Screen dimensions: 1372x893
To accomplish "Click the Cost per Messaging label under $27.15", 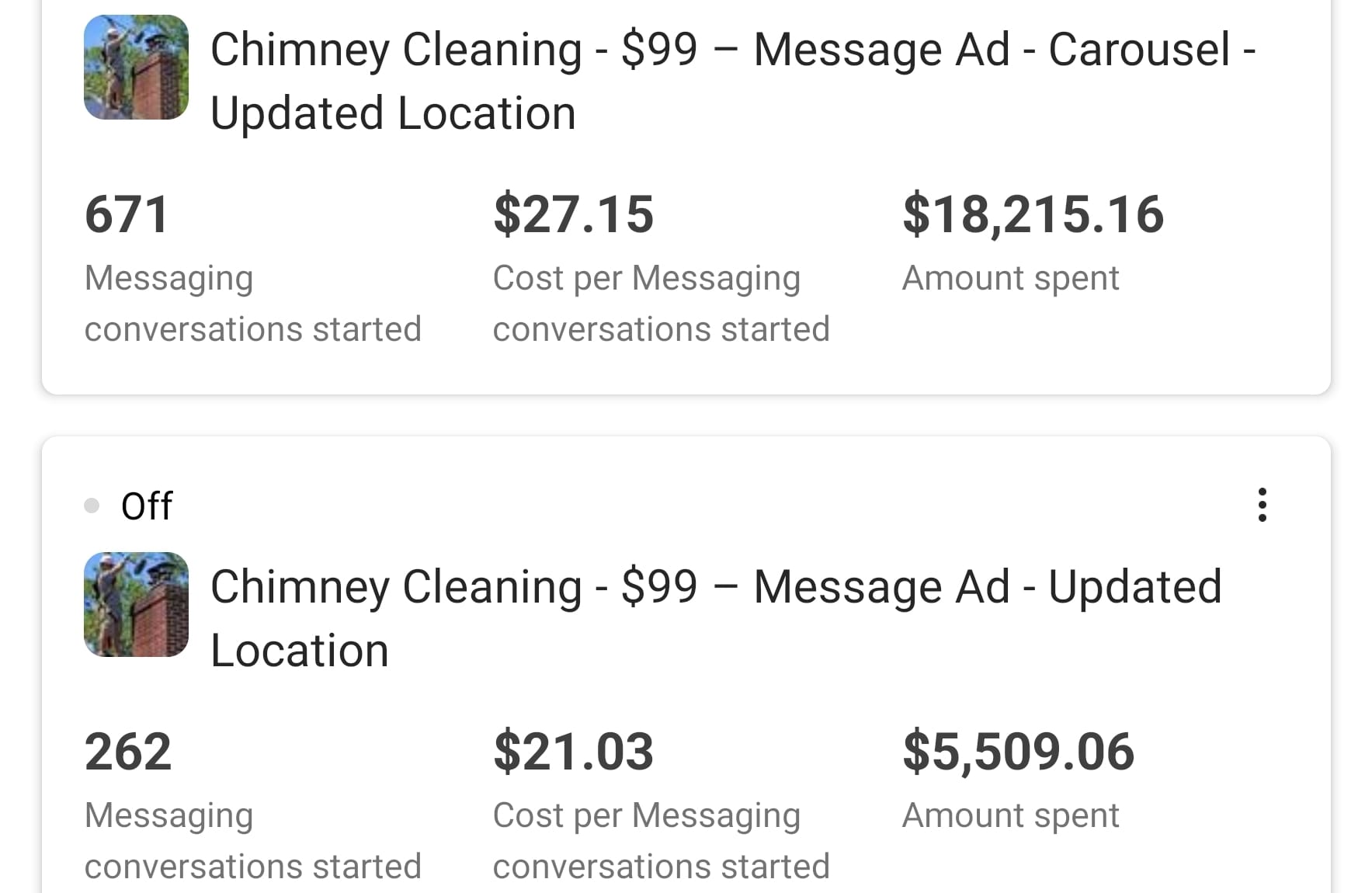I will click(661, 304).
